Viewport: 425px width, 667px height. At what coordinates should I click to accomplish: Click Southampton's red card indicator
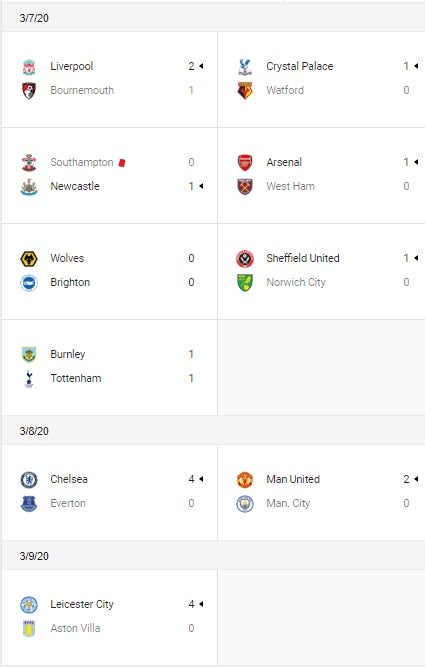(122, 162)
